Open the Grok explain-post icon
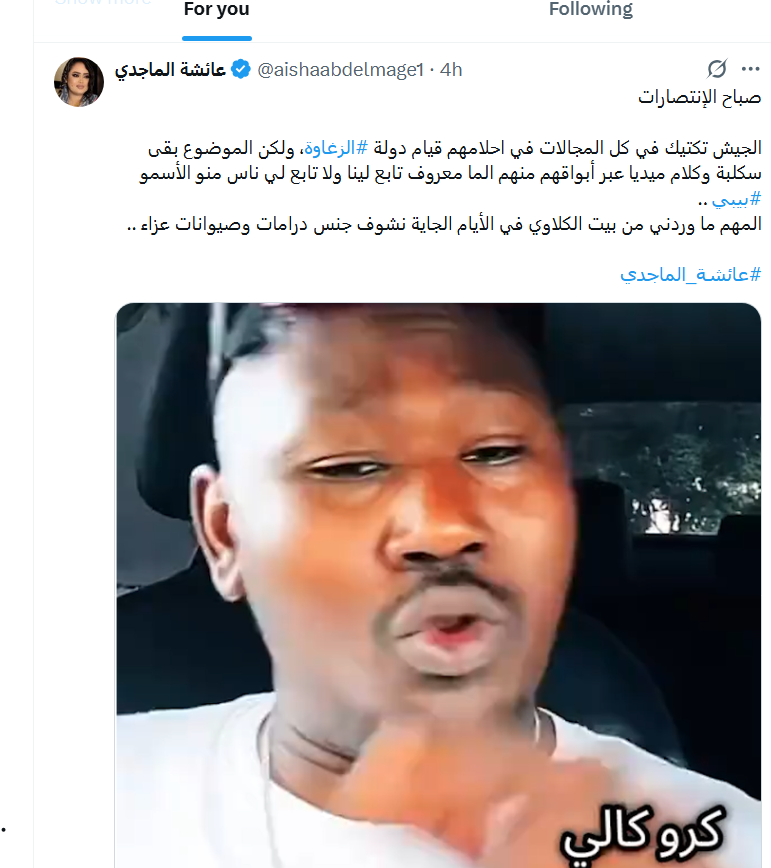The width and height of the screenshot is (771, 868). coord(717,69)
